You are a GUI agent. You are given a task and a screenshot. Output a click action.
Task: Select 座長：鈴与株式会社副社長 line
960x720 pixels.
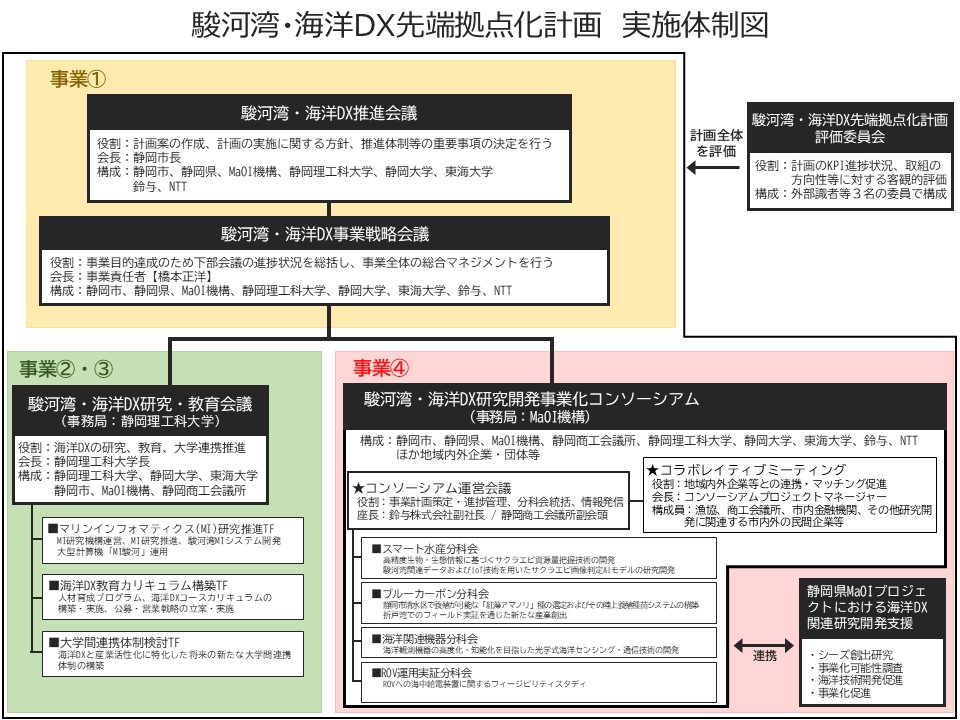coord(482,515)
